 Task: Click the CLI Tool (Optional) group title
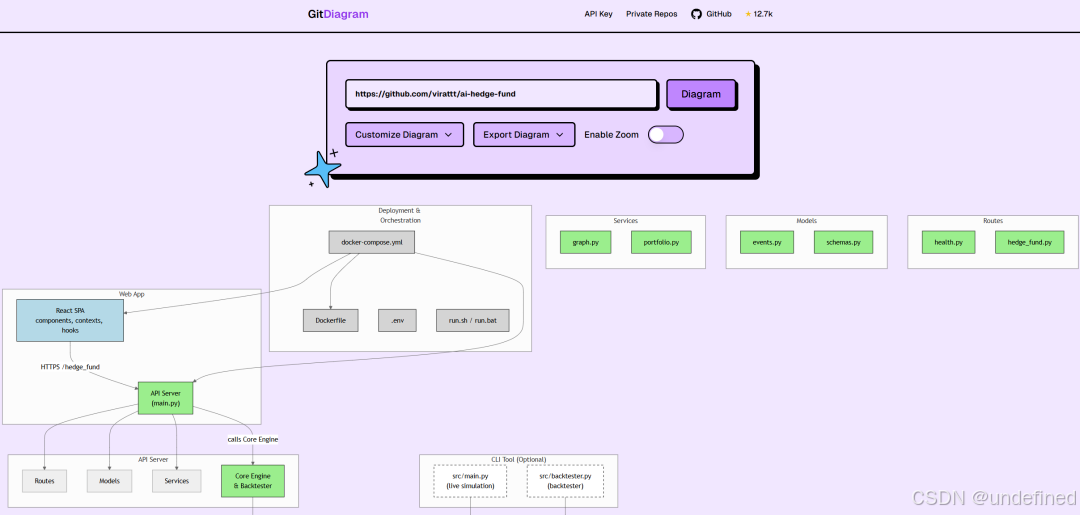(519, 459)
